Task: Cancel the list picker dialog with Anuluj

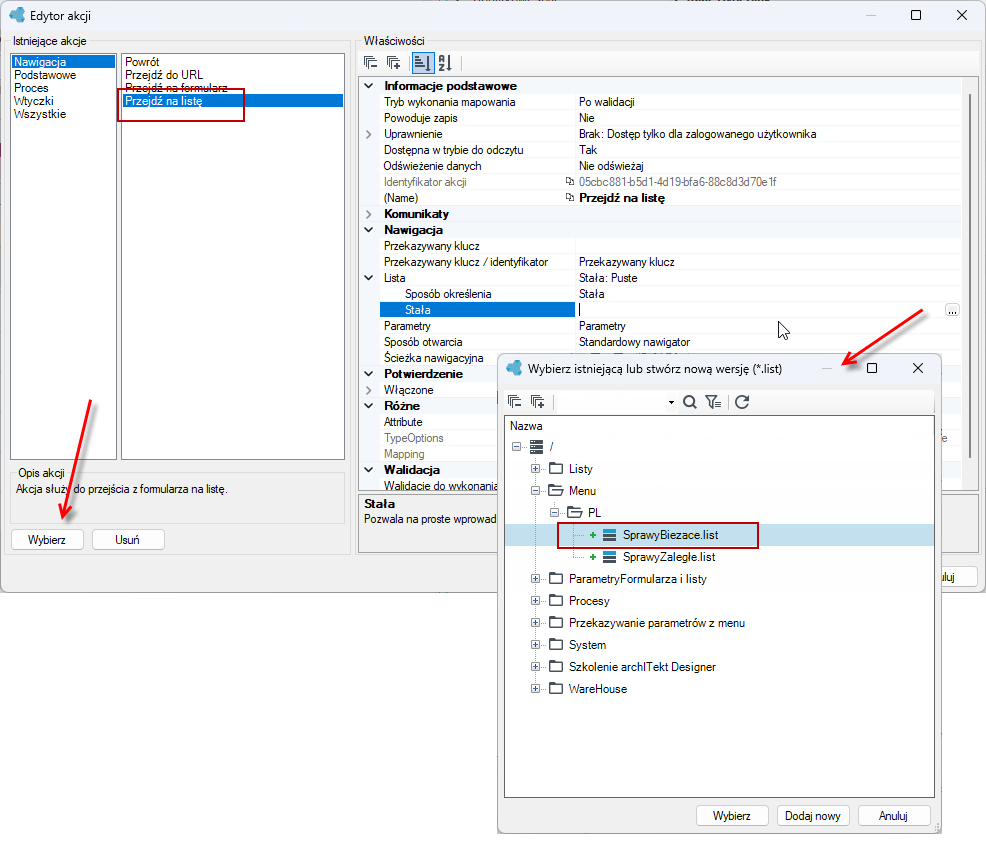Action: [x=894, y=816]
